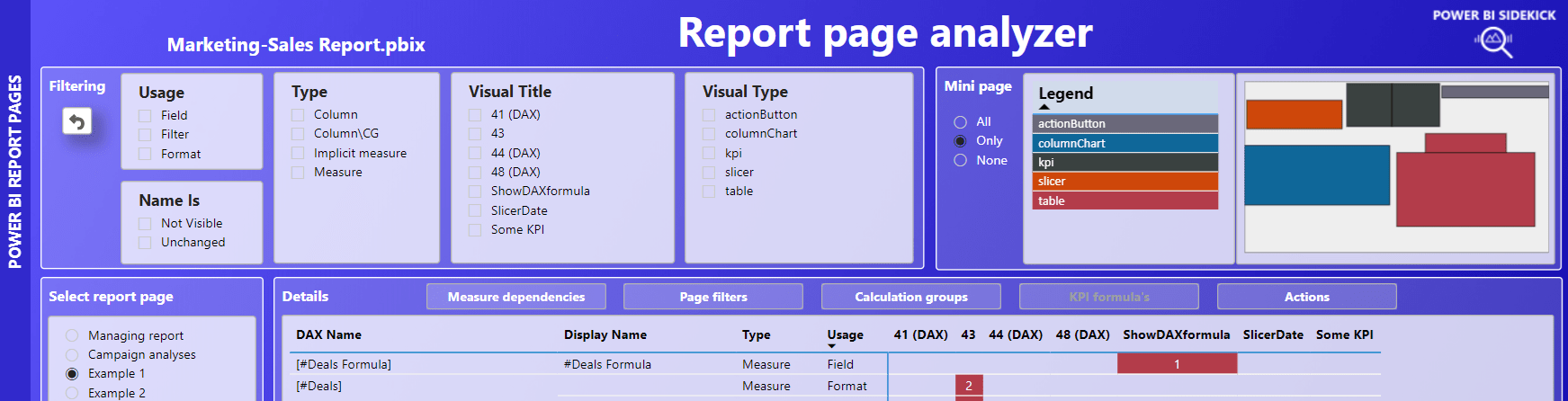
Task: Select the blue columnChart legend entry
Action: point(1124,144)
